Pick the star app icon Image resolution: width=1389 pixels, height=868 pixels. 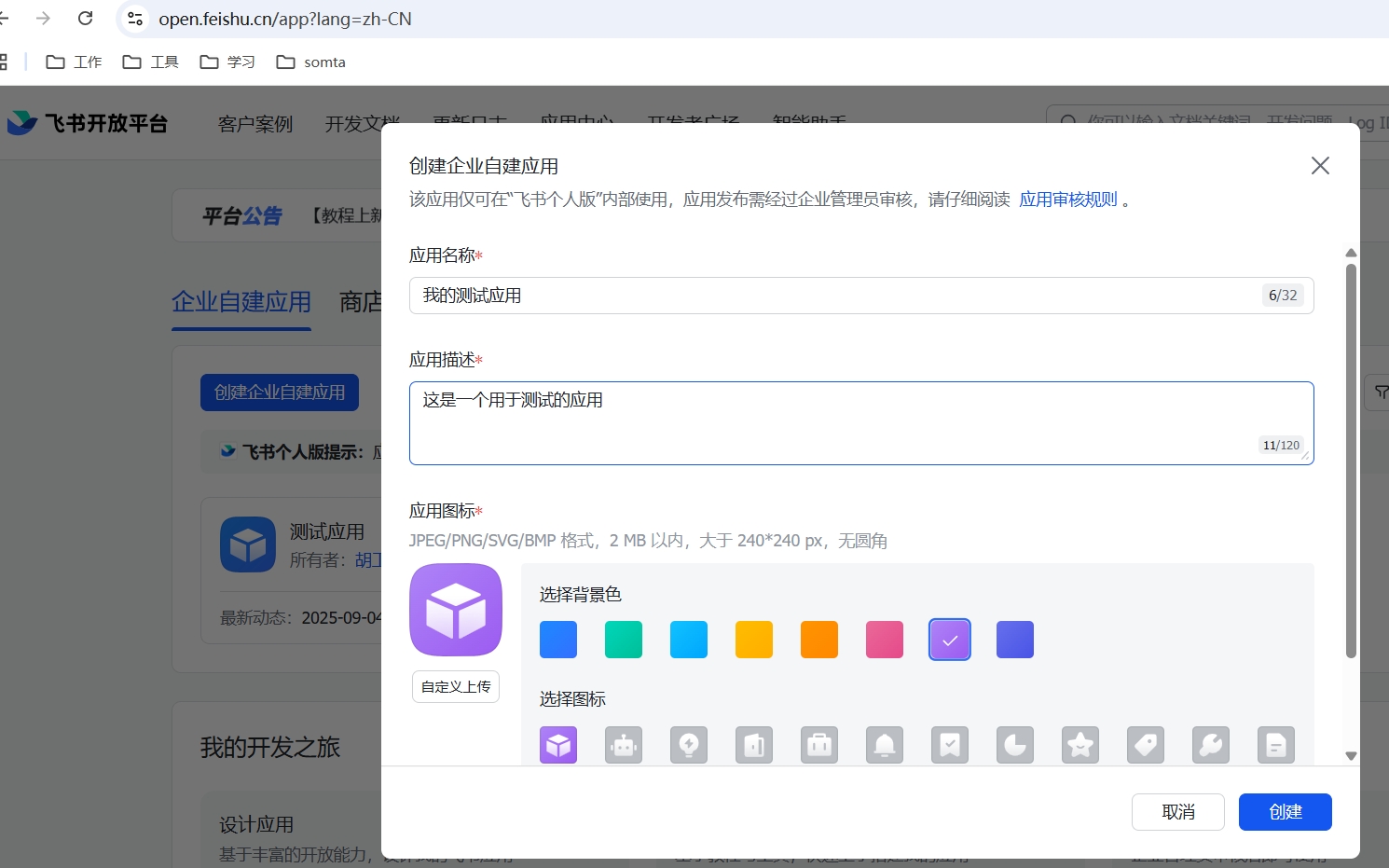point(1080,745)
